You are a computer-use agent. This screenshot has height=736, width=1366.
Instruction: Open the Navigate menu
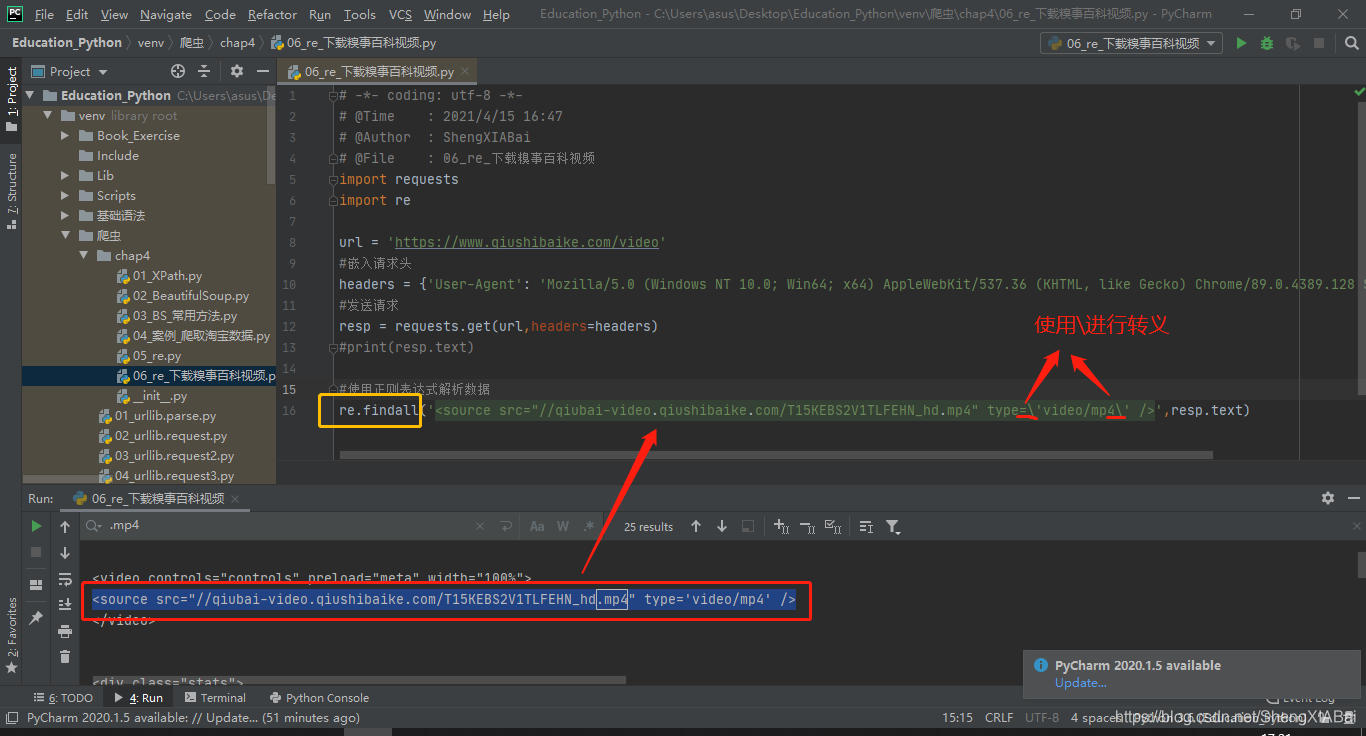click(166, 14)
